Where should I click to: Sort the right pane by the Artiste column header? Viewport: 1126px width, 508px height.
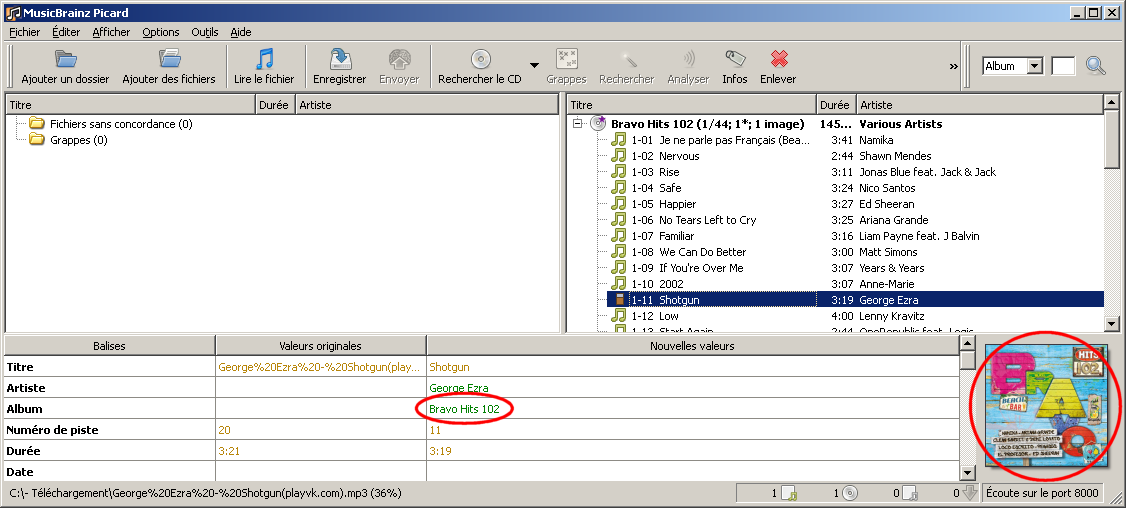[980, 105]
